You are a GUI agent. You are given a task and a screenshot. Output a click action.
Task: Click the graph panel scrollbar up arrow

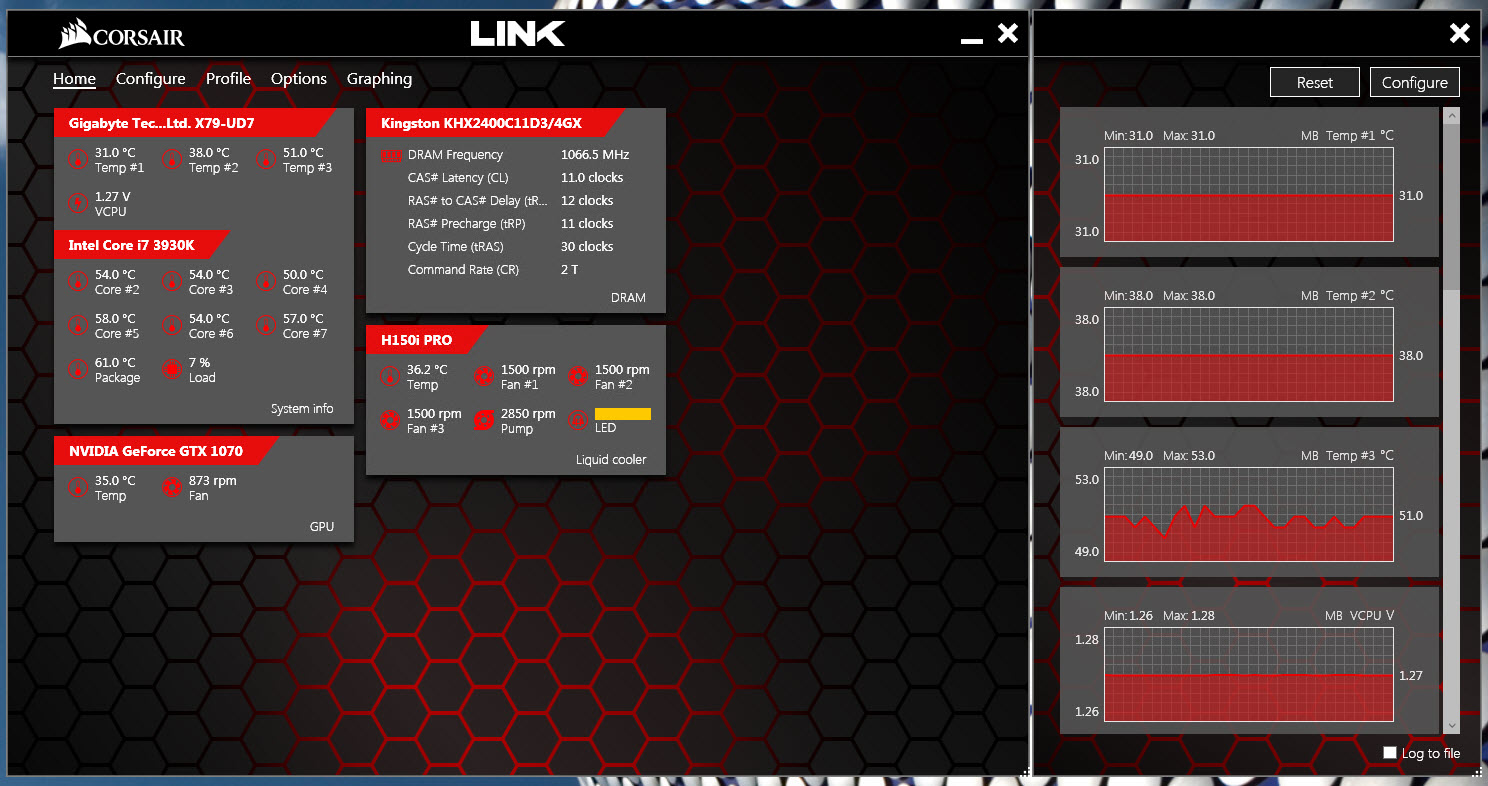(1451, 116)
